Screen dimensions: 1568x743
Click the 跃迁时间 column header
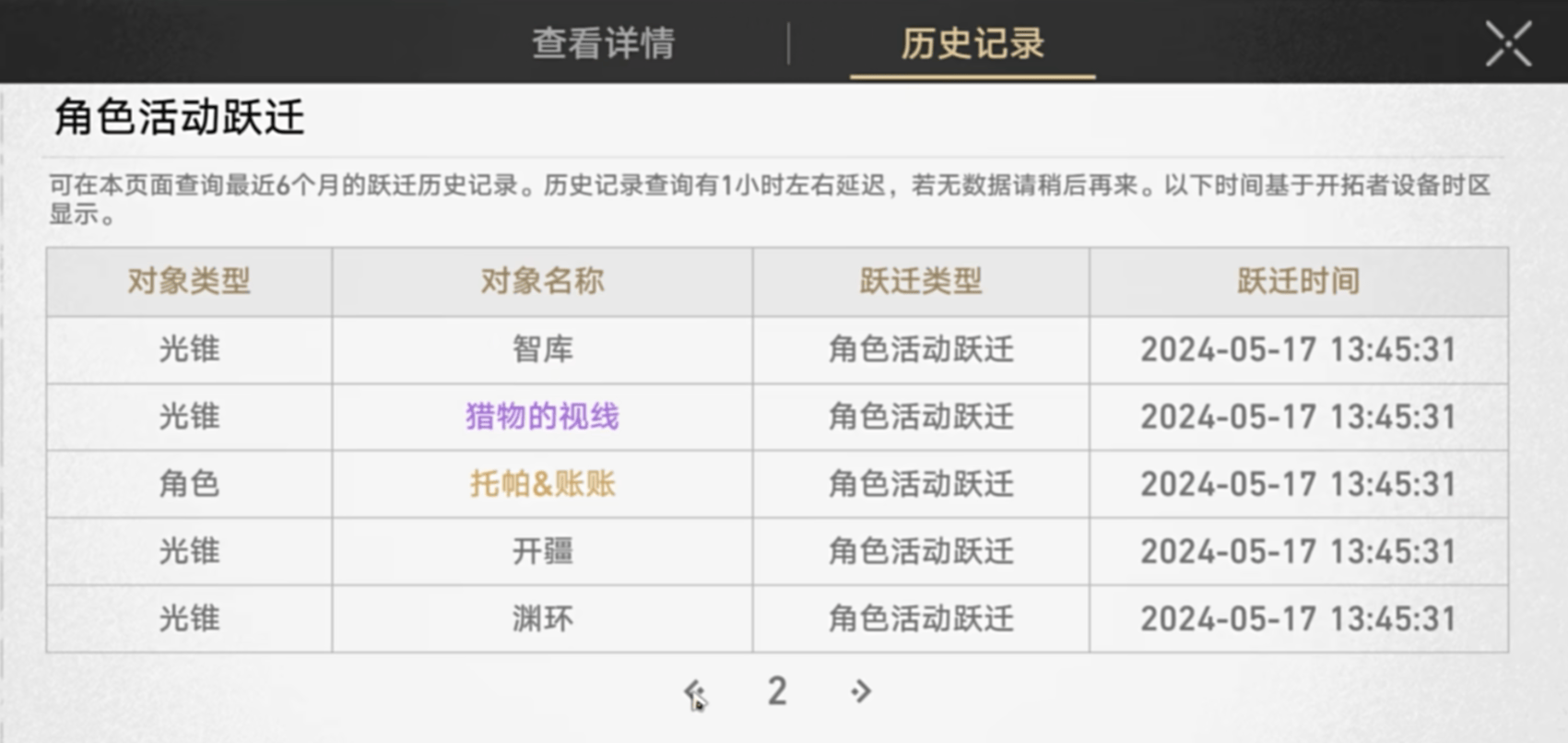pos(1298,281)
